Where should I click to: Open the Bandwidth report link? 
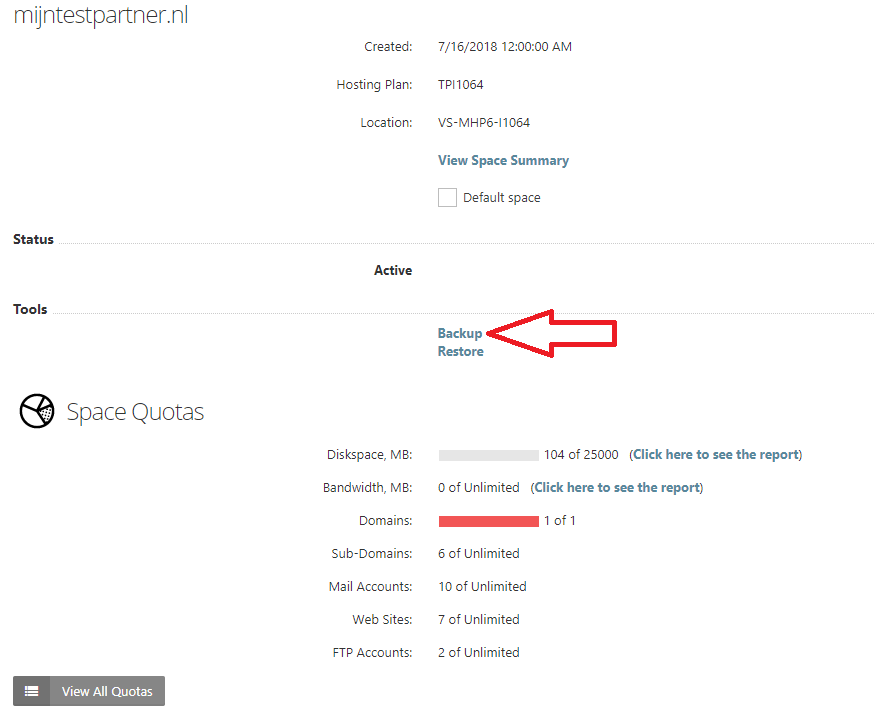pyautogui.click(x=616, y=488)
